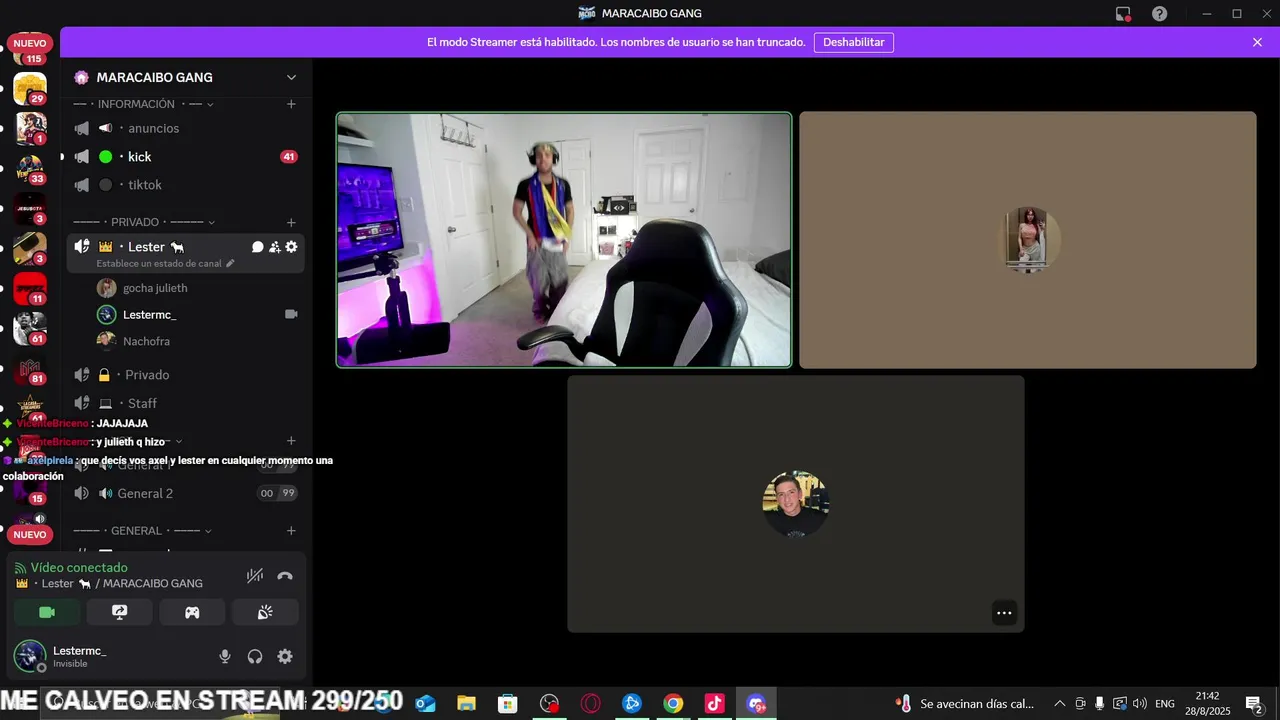Open Google Chrome from the taskbar

[x=673, y=704]
